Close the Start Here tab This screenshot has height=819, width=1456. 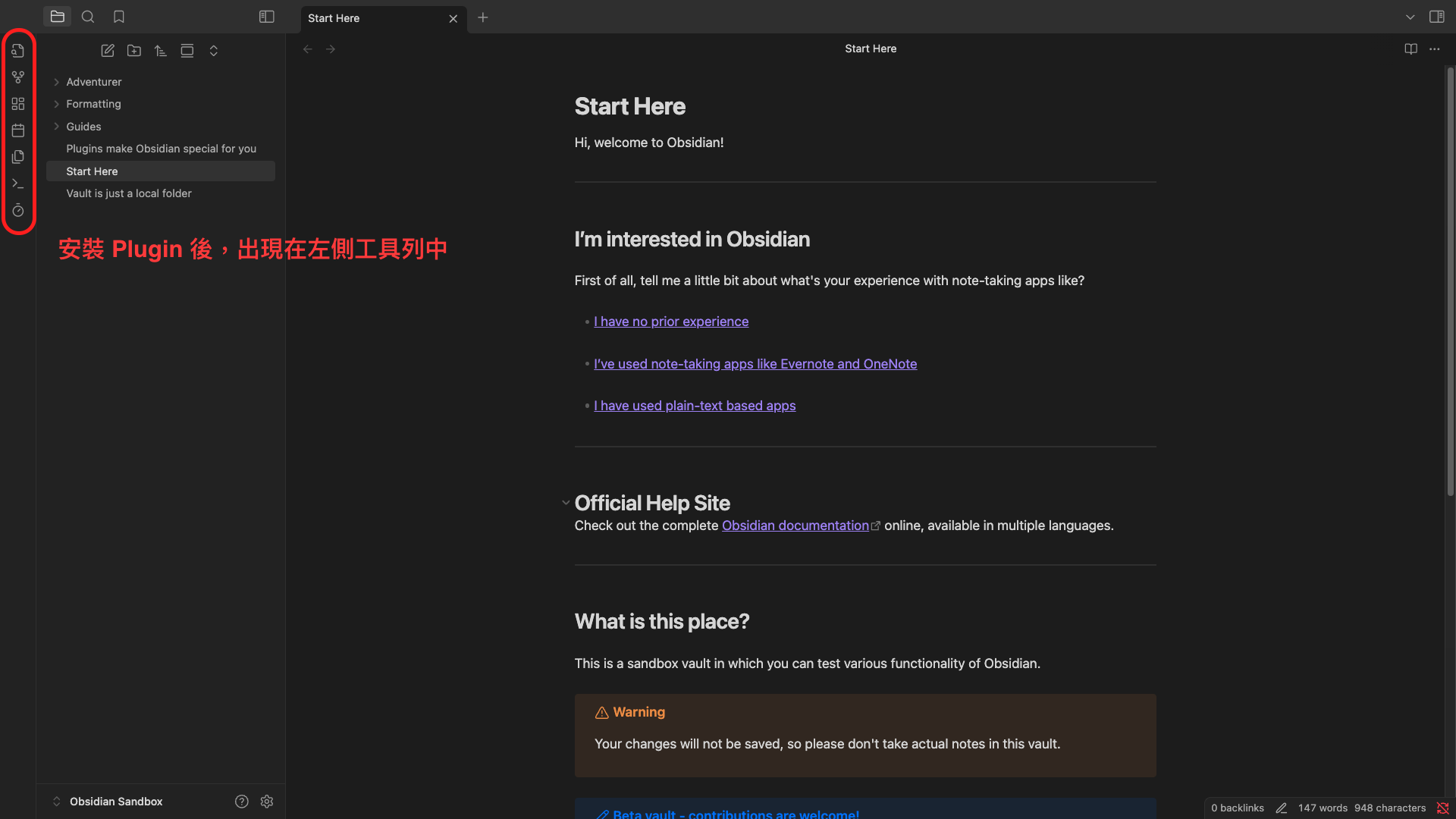point(453,19)
